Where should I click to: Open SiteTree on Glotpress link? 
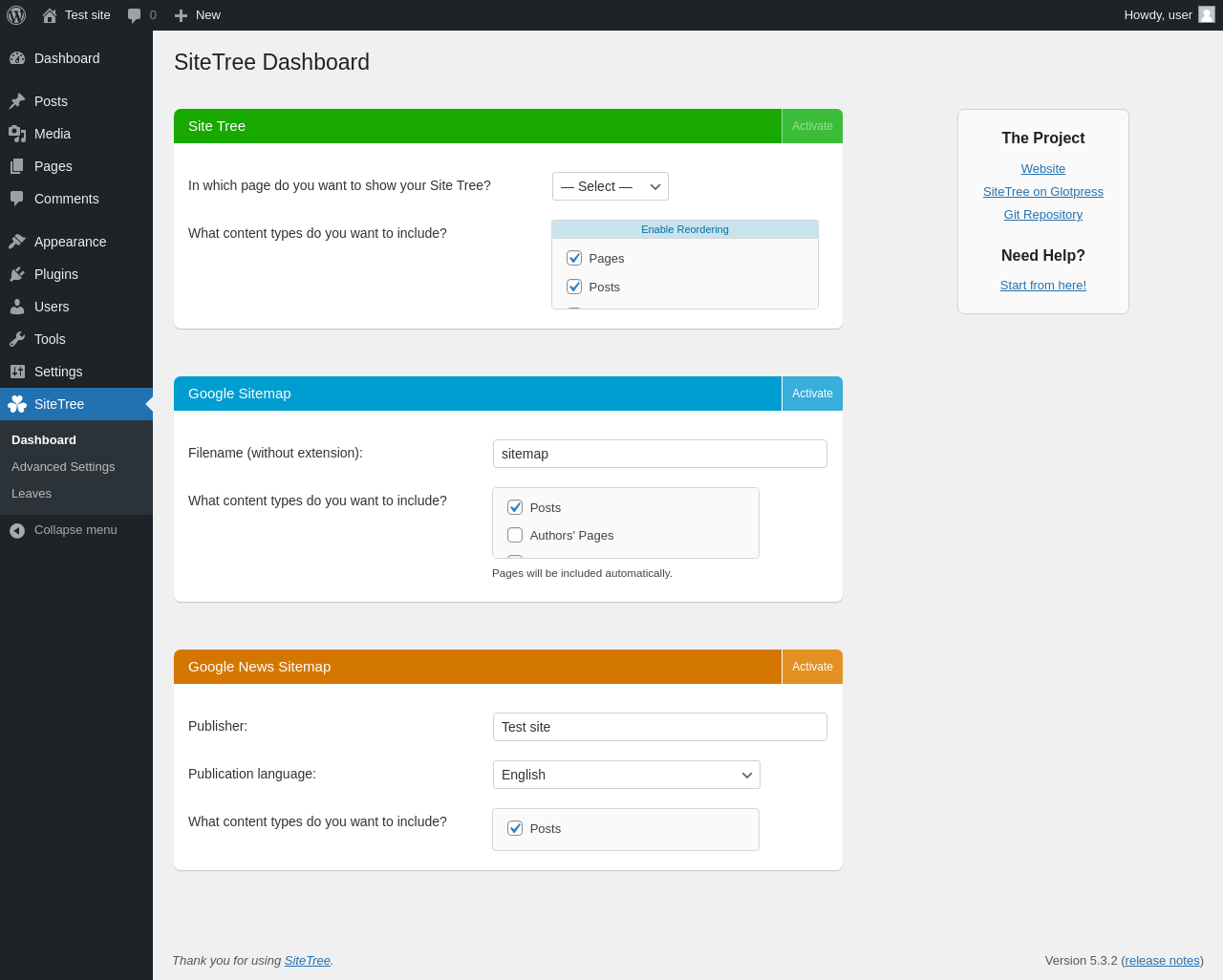pos(1043,192)
